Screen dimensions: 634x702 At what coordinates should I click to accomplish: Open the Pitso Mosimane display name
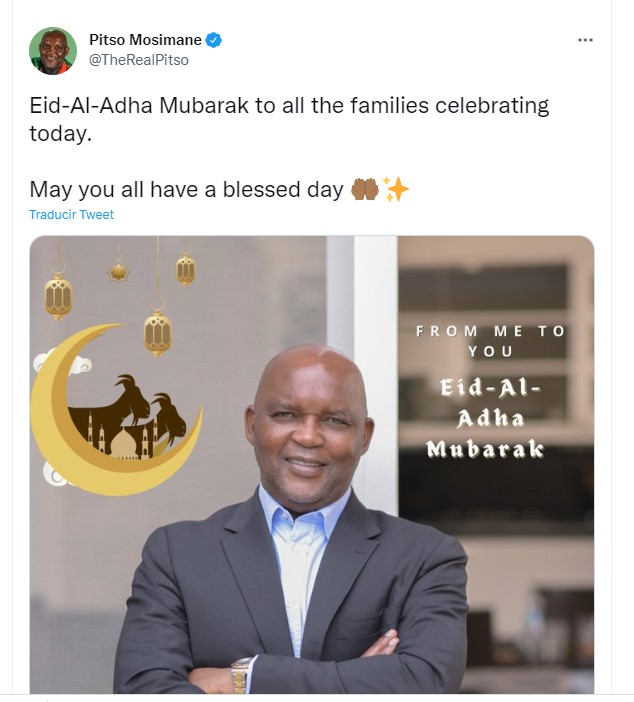[x=145, y=40]
